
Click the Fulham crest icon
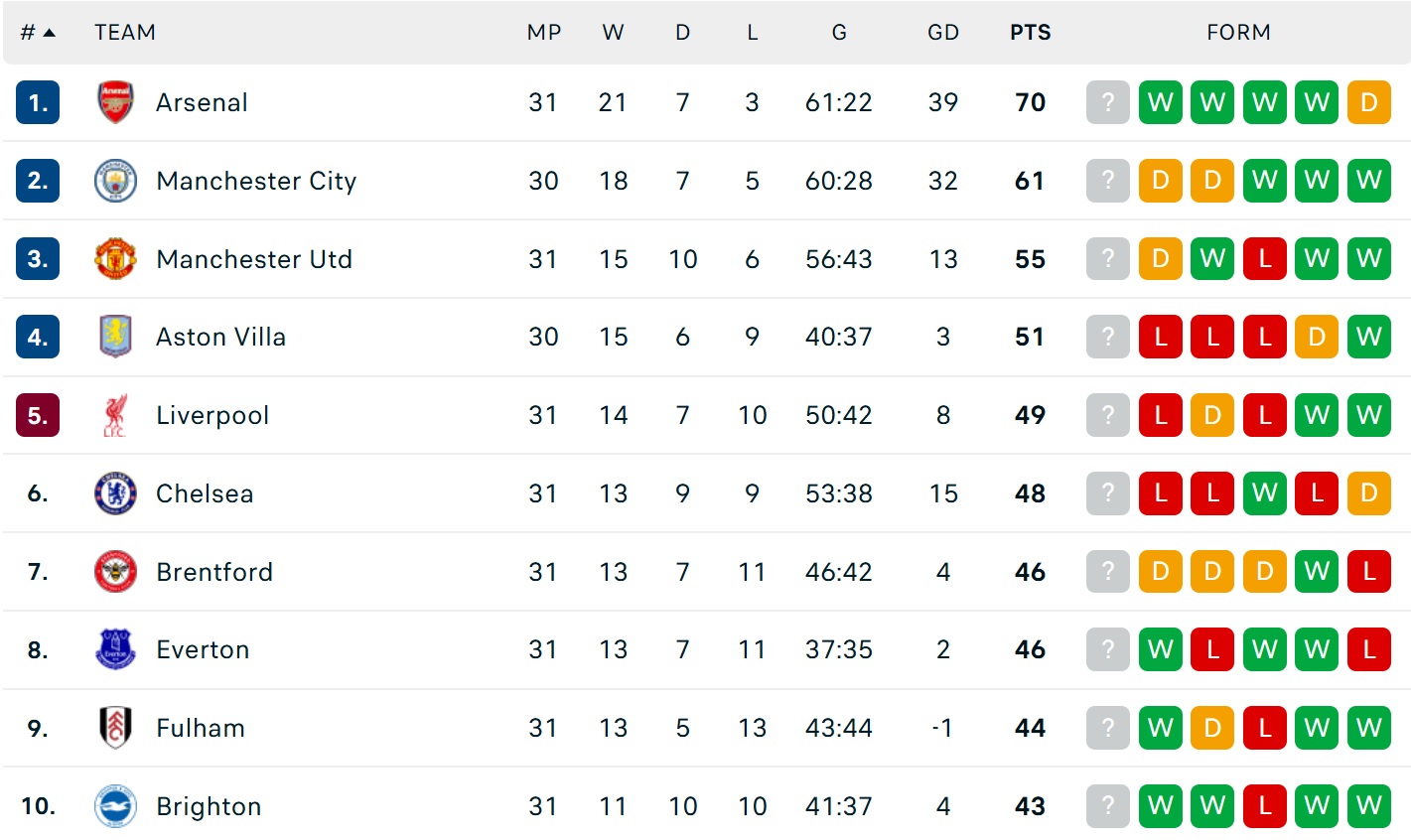[115, 728]
